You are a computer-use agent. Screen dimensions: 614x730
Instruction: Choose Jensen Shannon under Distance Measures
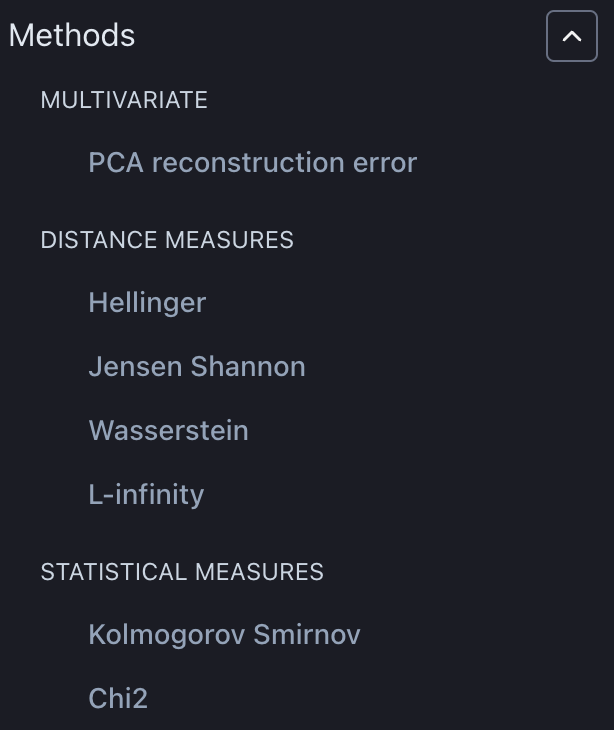click(x=197, y=366)
